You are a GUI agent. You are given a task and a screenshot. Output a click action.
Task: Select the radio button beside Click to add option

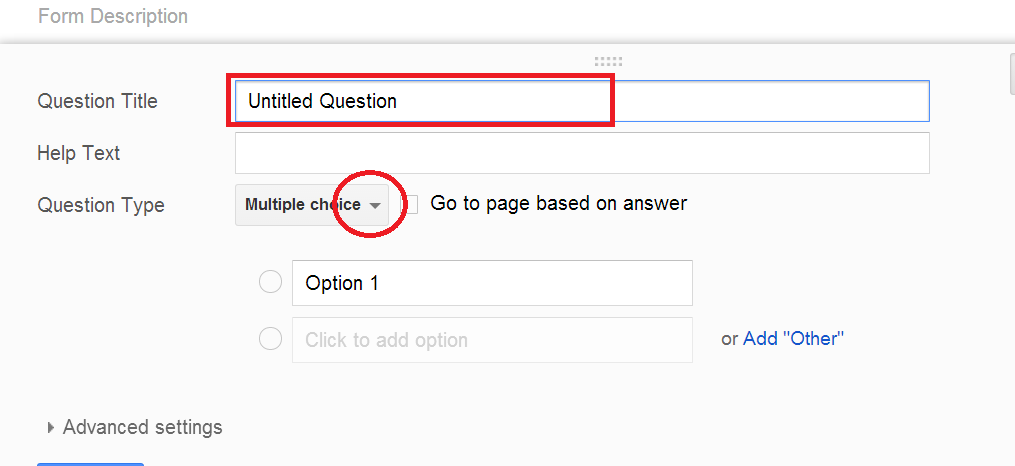pyautogui.click(x=270, y=339)
